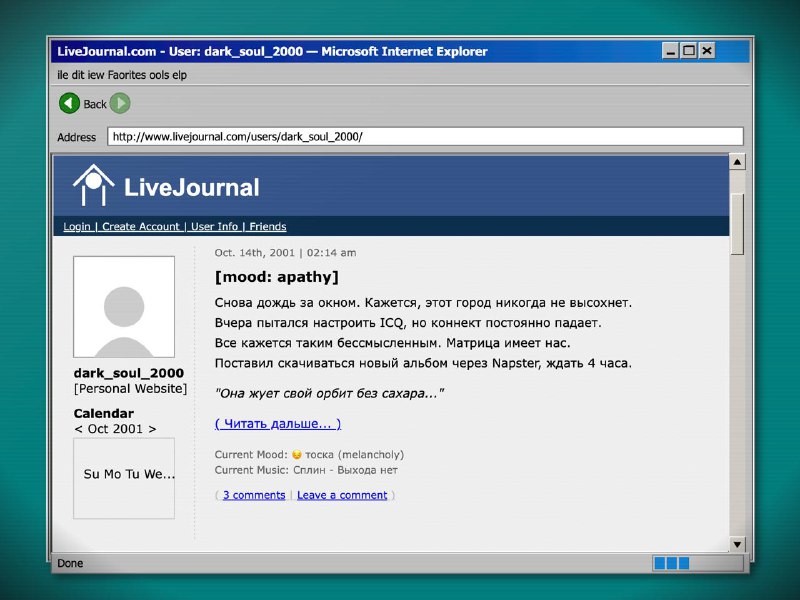800x600 pixels.
Task: Maximize the Internet Explorer window
Action: click(x=688, y=50)
